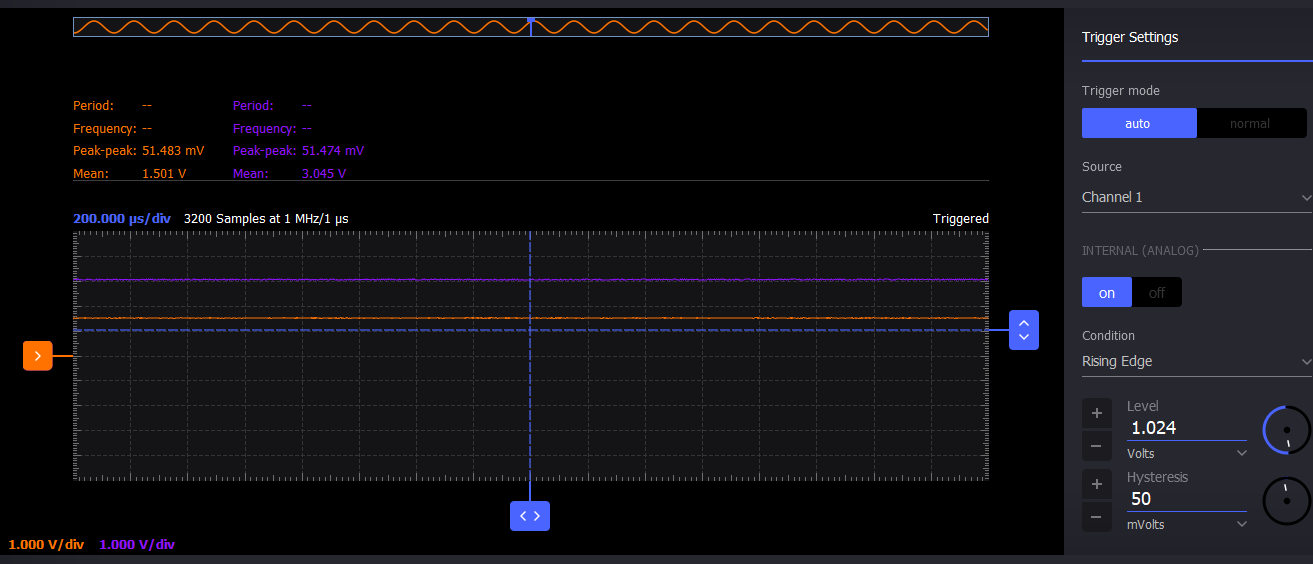Screen dimensions: 1313x564
Task: Click the orange Channel 1 offset arrow handle
Action: pos(37,355)
